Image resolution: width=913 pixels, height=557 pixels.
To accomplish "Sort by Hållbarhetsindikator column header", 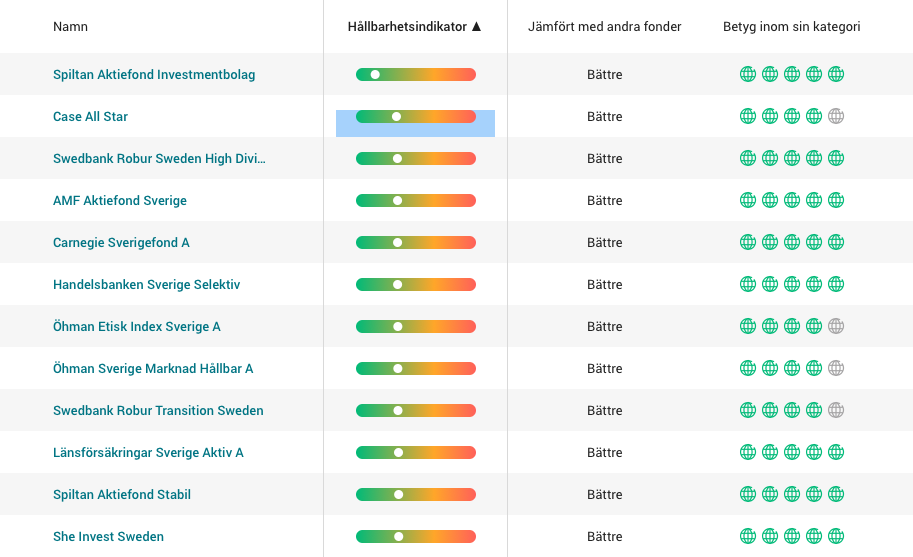I will pyautogui.click(x=408, y=27).
